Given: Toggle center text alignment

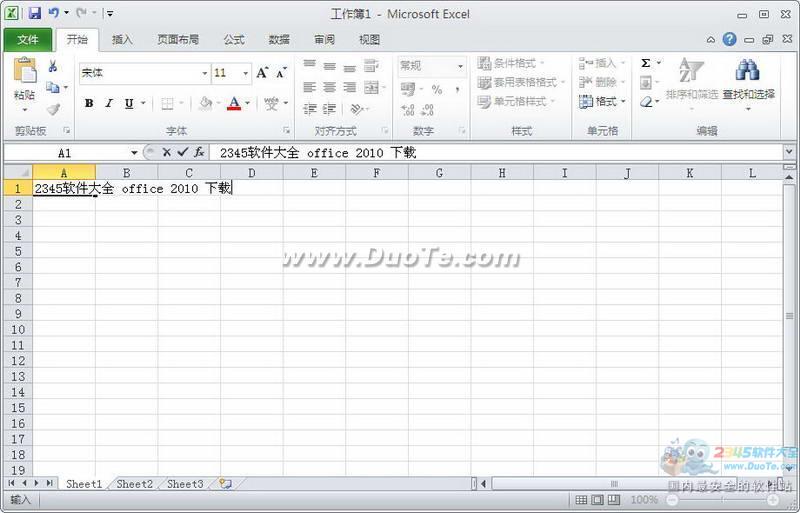Looking at the screenshot, I should 330,87.
